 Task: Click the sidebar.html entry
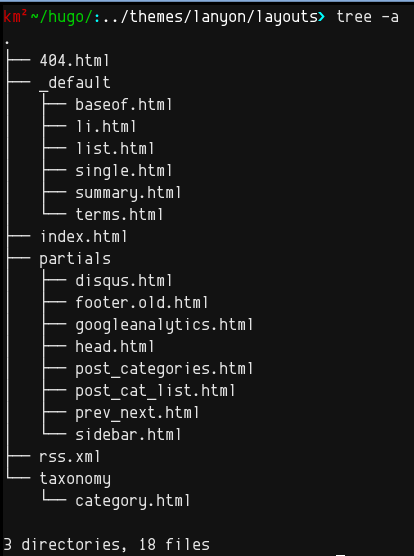click(x=128, y=434)
